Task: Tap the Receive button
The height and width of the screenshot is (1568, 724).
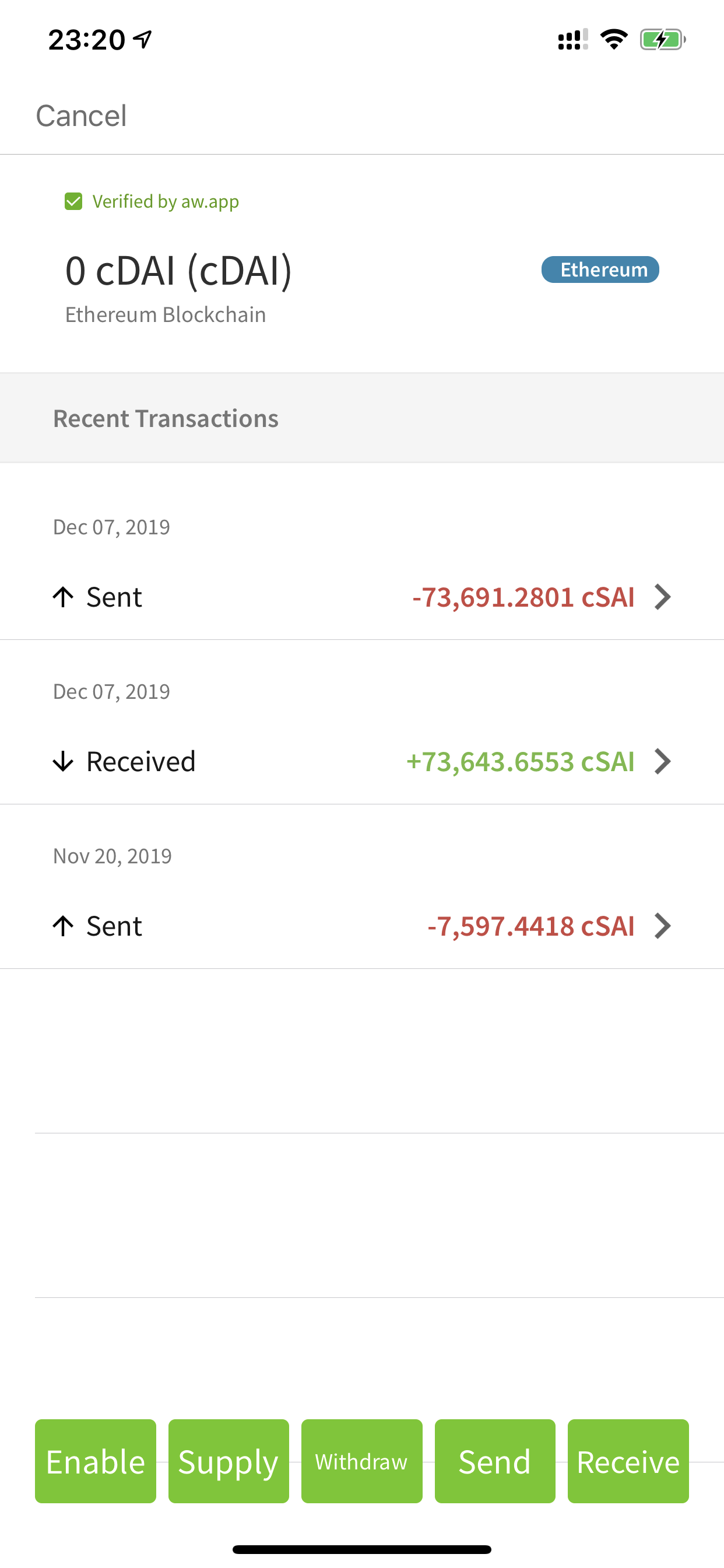Action: click(628, 1461)
